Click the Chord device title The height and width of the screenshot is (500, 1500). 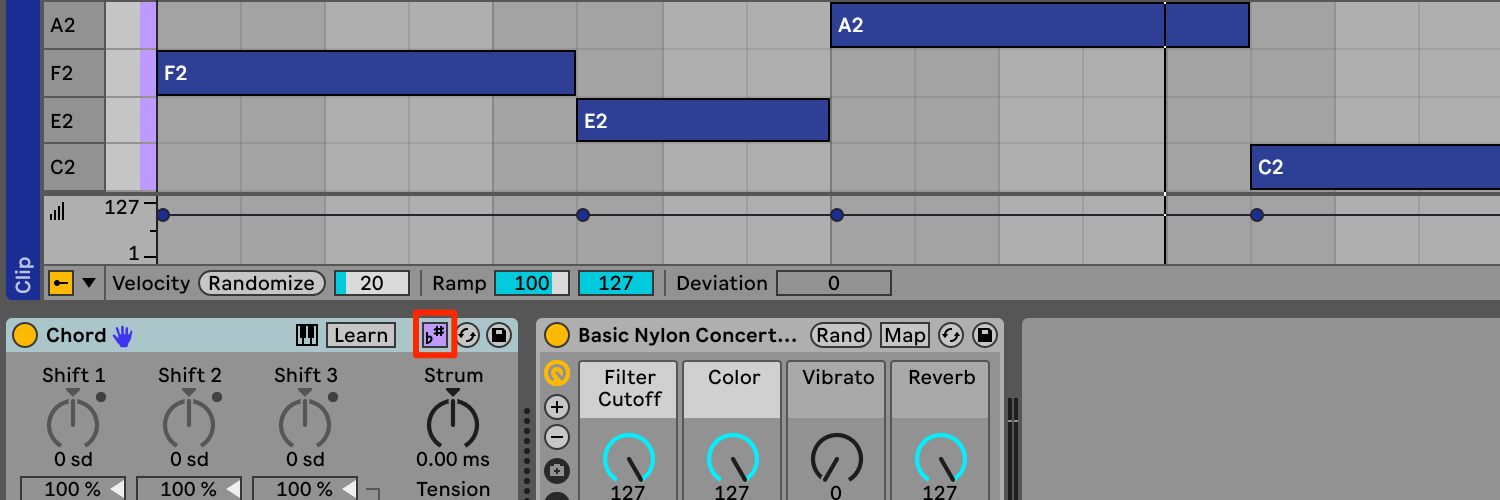[x=76, y=335]
